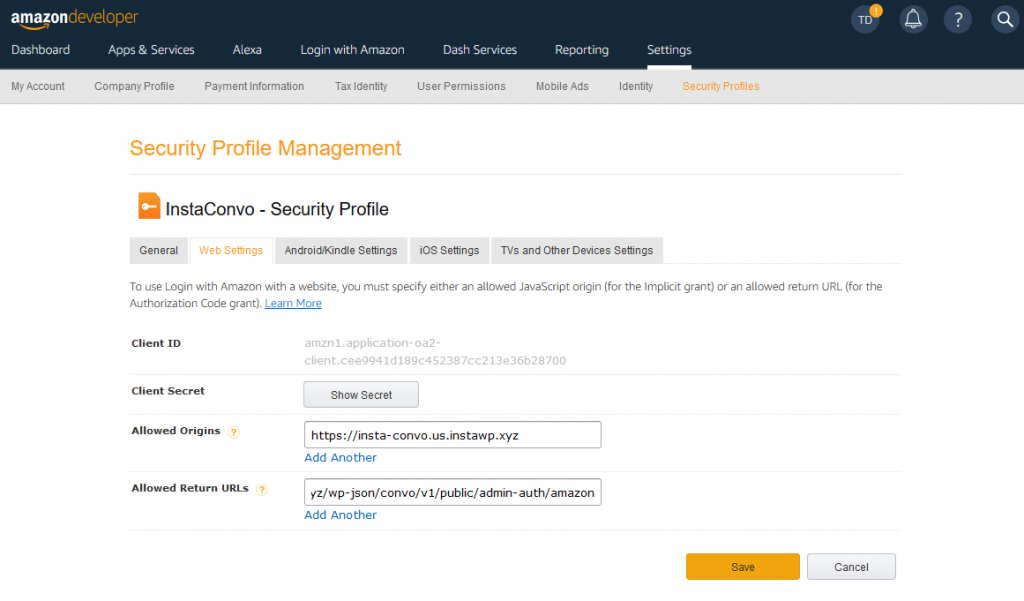Open Company Profile settings
1024x601 pixels.
point(135,86)
